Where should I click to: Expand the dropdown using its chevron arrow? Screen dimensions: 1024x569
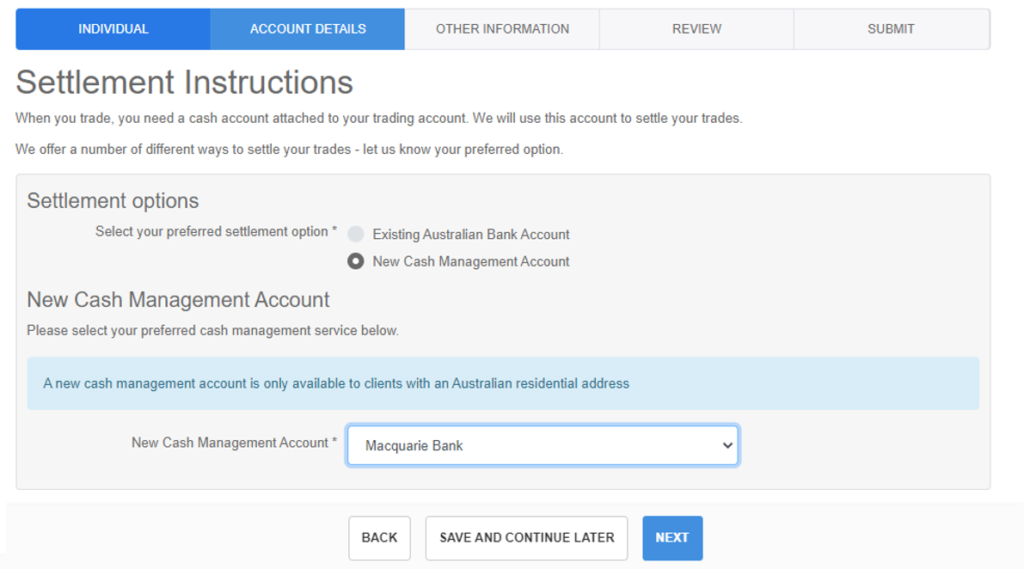click(727, 446)
